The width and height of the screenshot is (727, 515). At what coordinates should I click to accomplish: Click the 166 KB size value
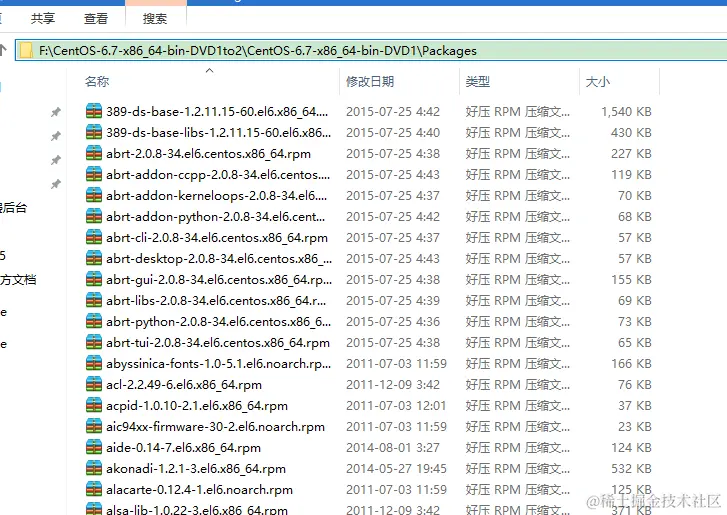(631, 363)
